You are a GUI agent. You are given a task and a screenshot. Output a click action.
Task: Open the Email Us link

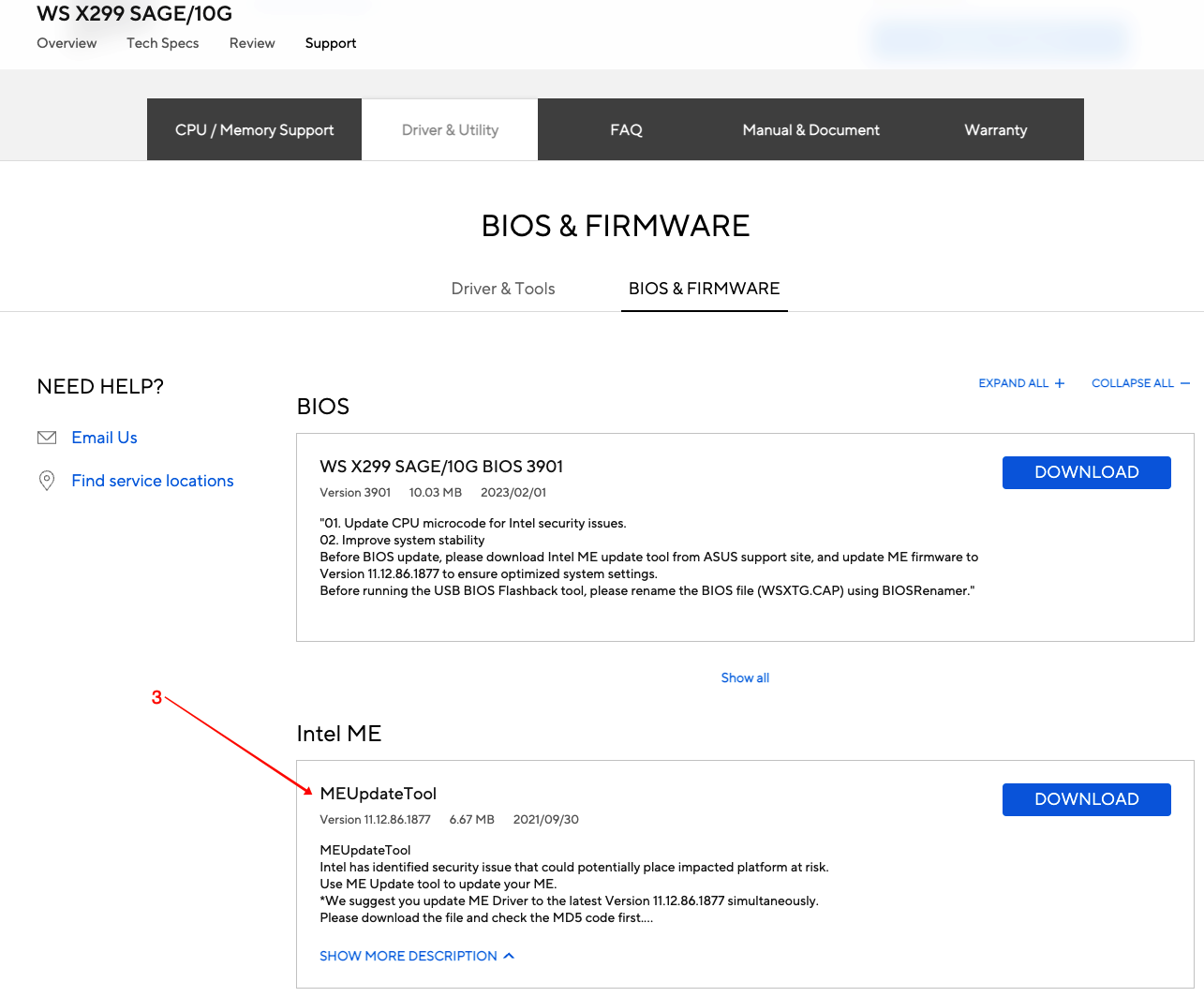coord(104,438)
